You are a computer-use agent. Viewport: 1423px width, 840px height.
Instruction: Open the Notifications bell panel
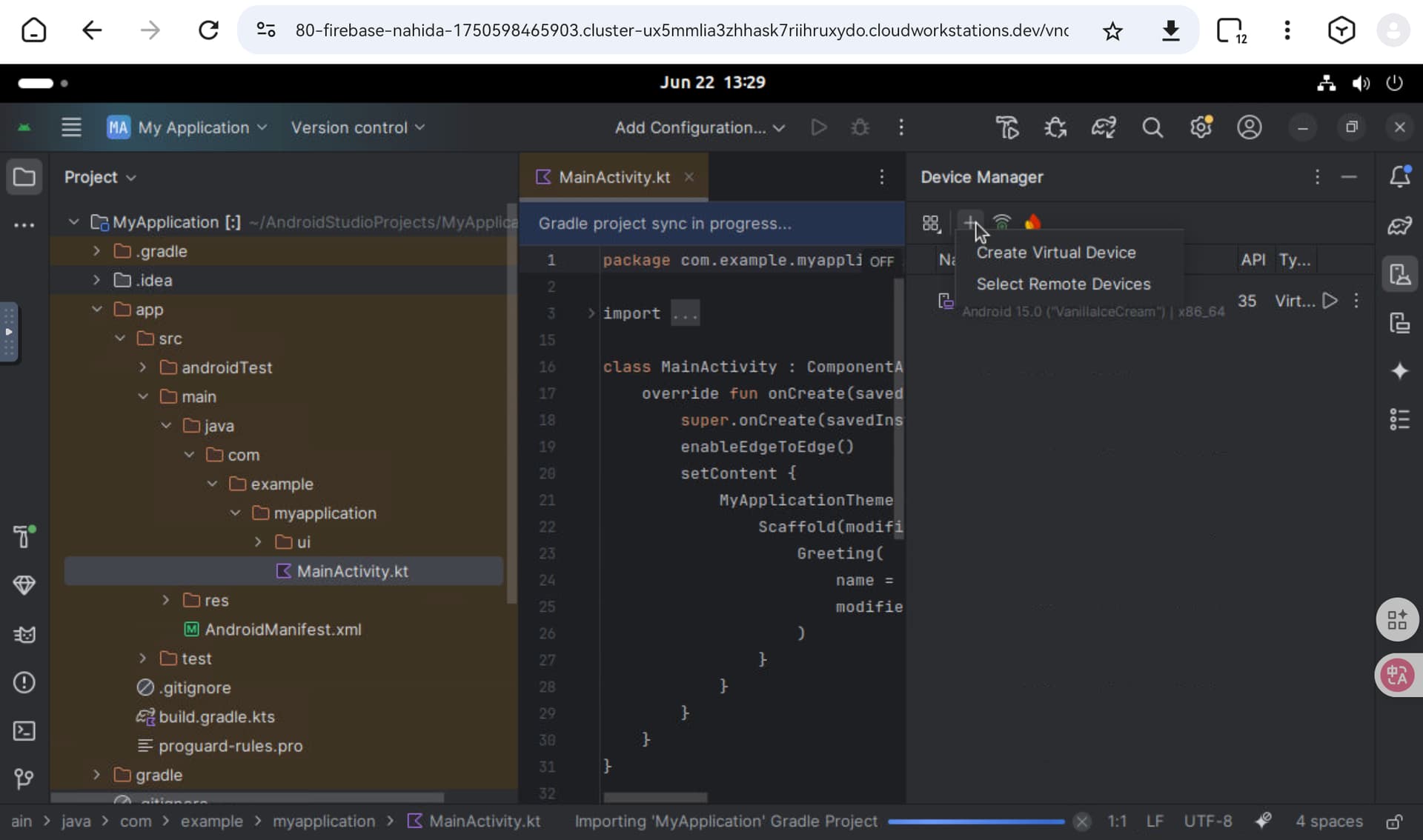1399,177
